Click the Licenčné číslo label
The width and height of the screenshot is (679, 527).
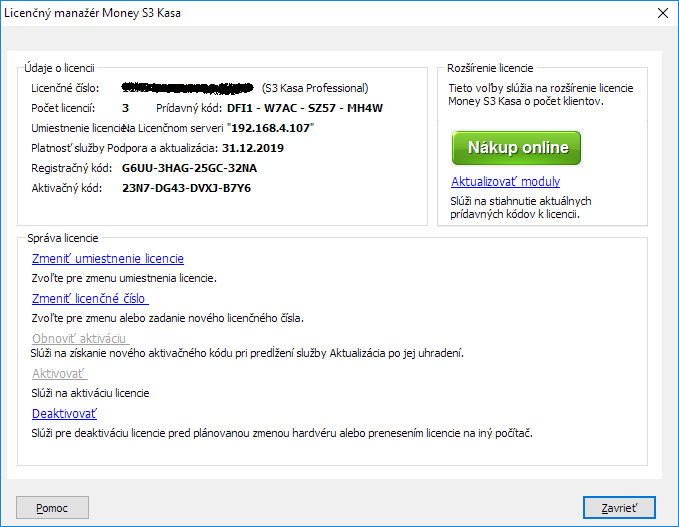[x=65, y=88]
